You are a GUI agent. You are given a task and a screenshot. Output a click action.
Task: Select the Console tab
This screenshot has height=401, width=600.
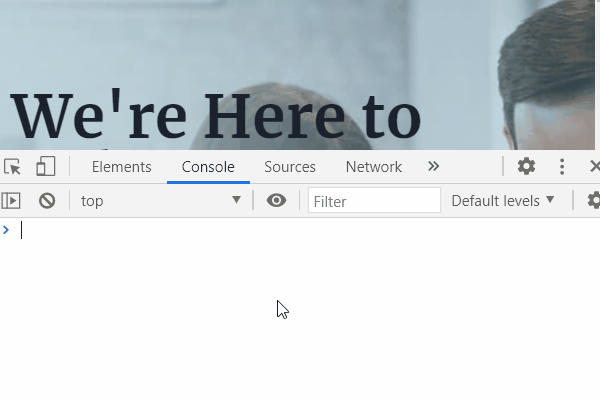[208, 167]
